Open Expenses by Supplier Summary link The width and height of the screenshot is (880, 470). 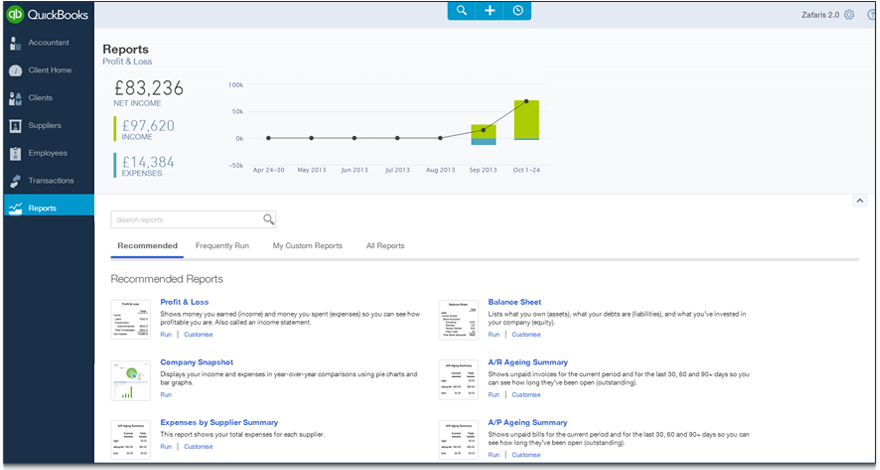click(x=219, y=422)
